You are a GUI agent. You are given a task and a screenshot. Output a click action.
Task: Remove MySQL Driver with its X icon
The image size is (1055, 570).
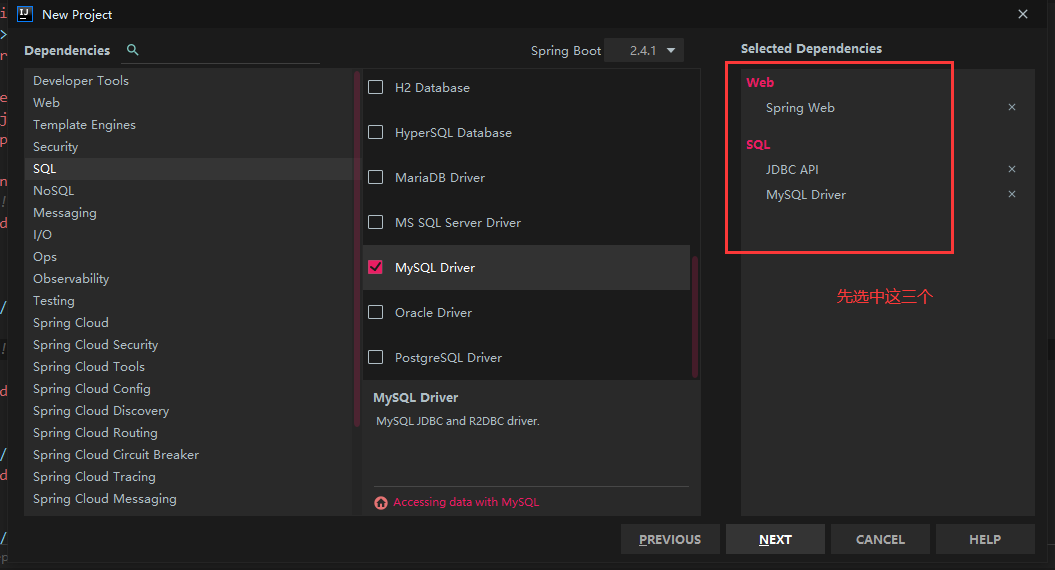[1012, 194]
